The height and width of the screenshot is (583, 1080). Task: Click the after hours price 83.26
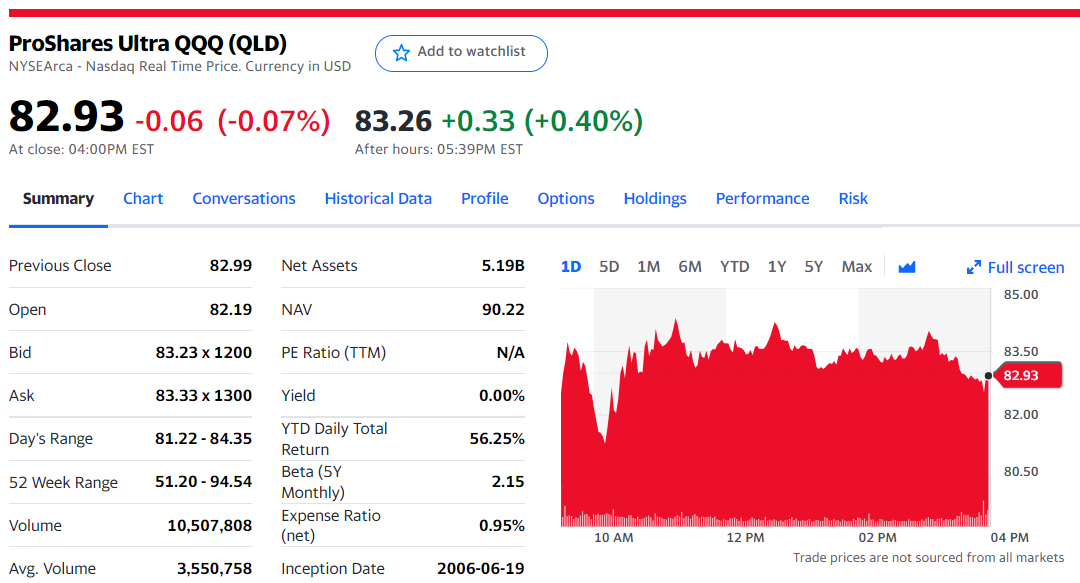point(393,121)
